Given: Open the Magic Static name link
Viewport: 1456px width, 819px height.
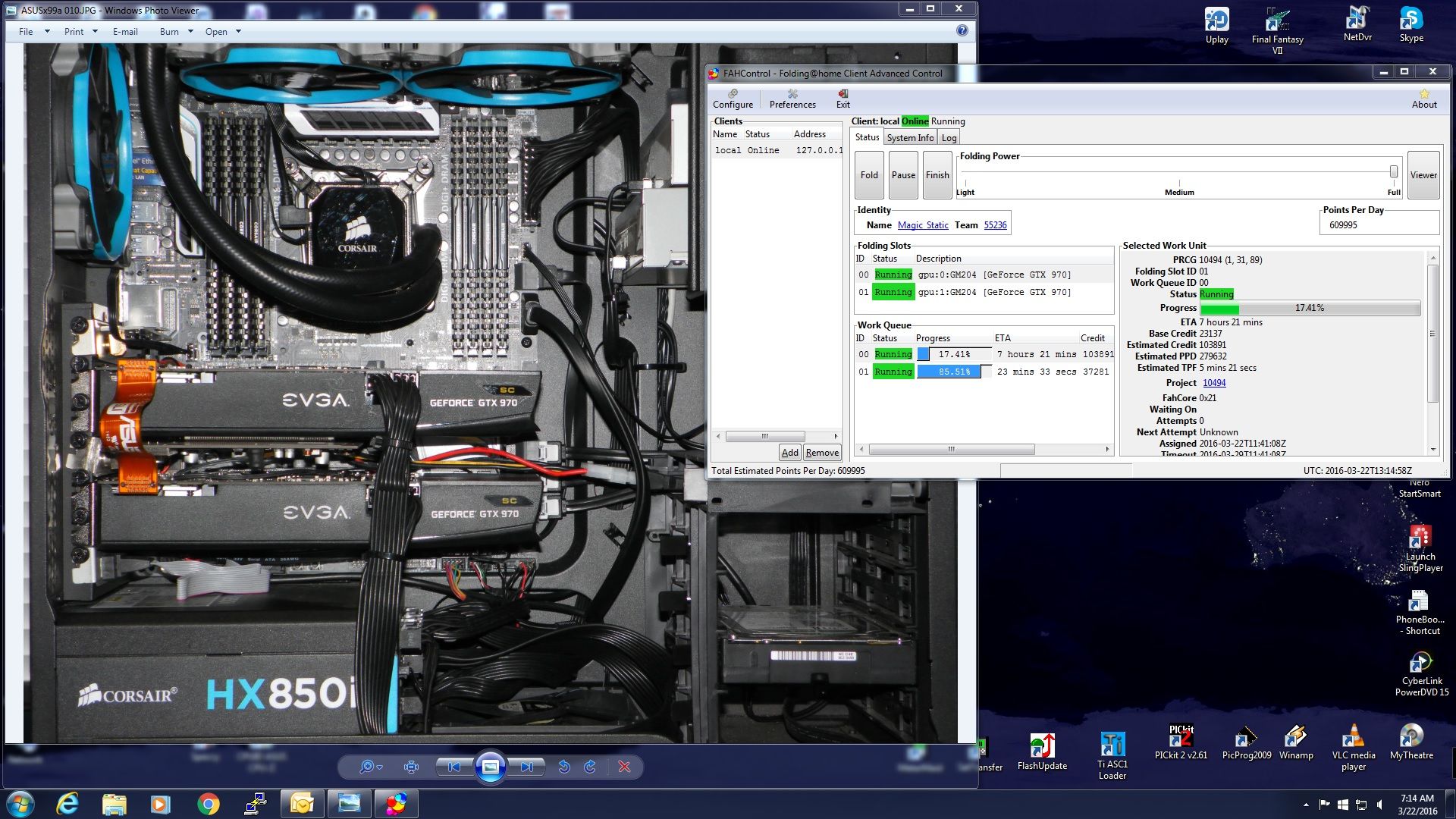Looking at the screenshot, I should click(923, 225).
